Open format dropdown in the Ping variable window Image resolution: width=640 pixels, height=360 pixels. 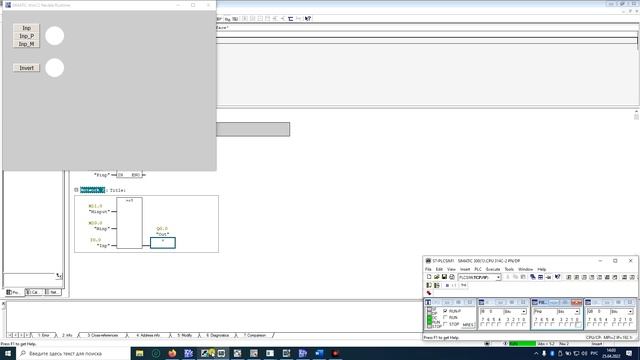click(577, 312)
